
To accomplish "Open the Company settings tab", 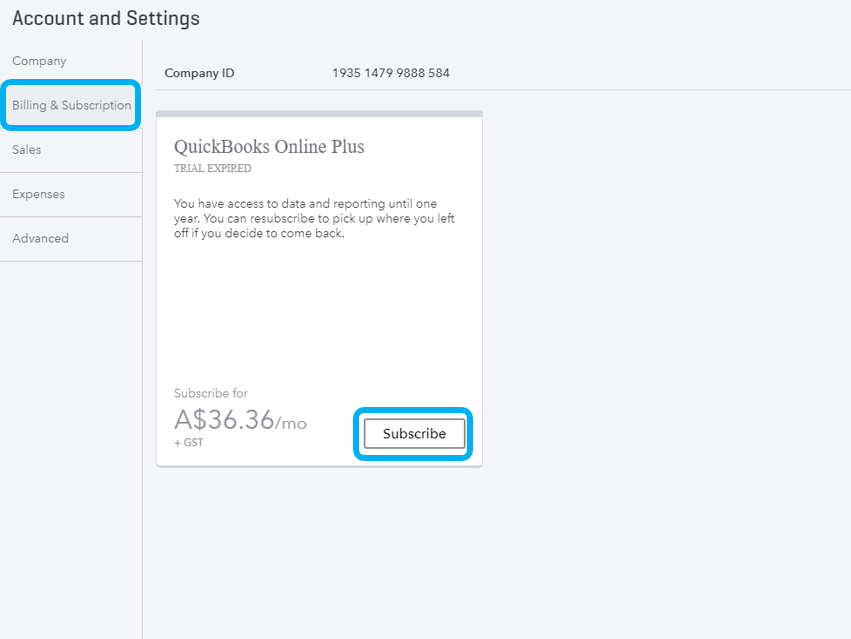I will coord(39,61).
